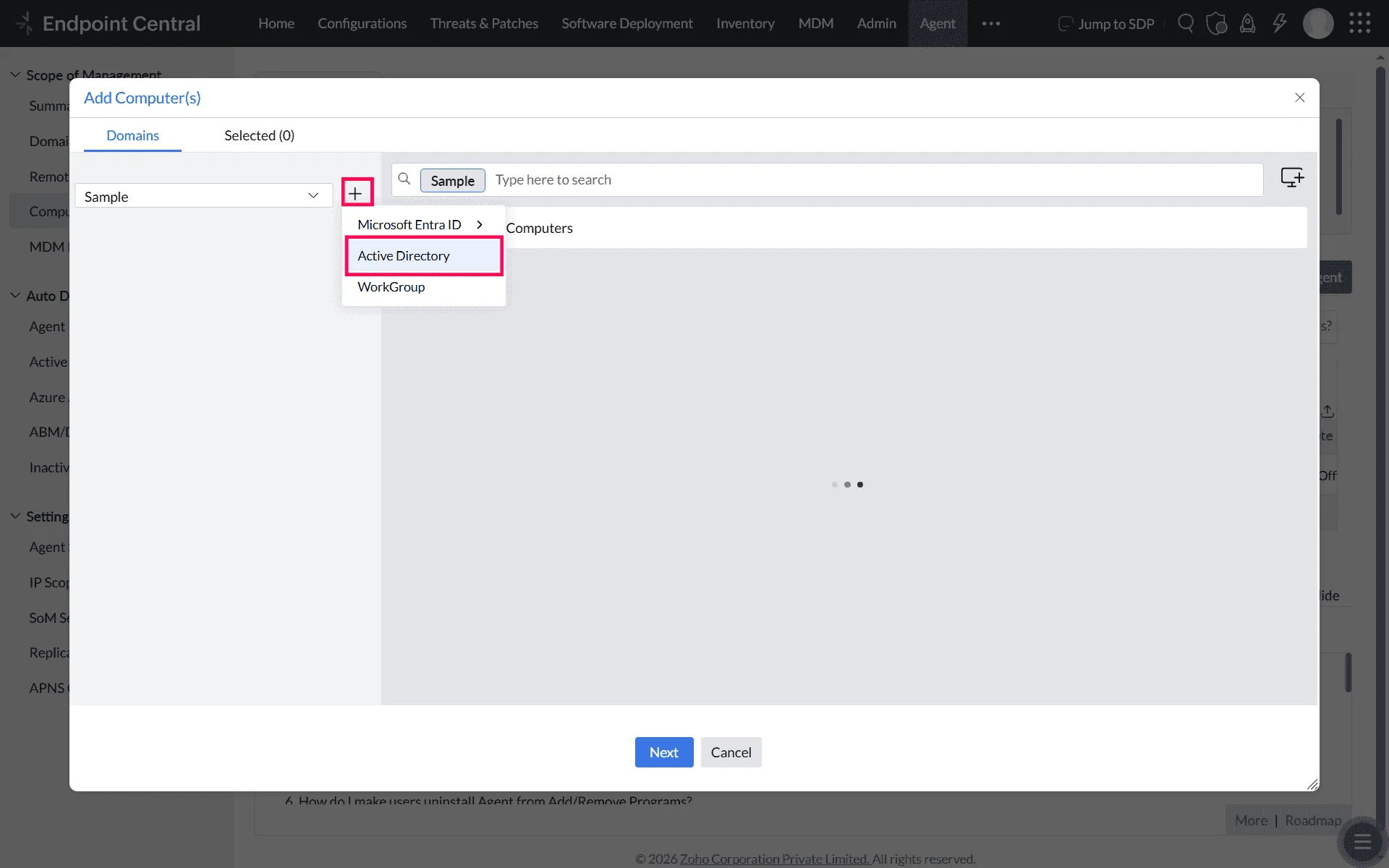Open the Inventory menu
Viewport: 1389px width, 868px height.
(745, 23)
